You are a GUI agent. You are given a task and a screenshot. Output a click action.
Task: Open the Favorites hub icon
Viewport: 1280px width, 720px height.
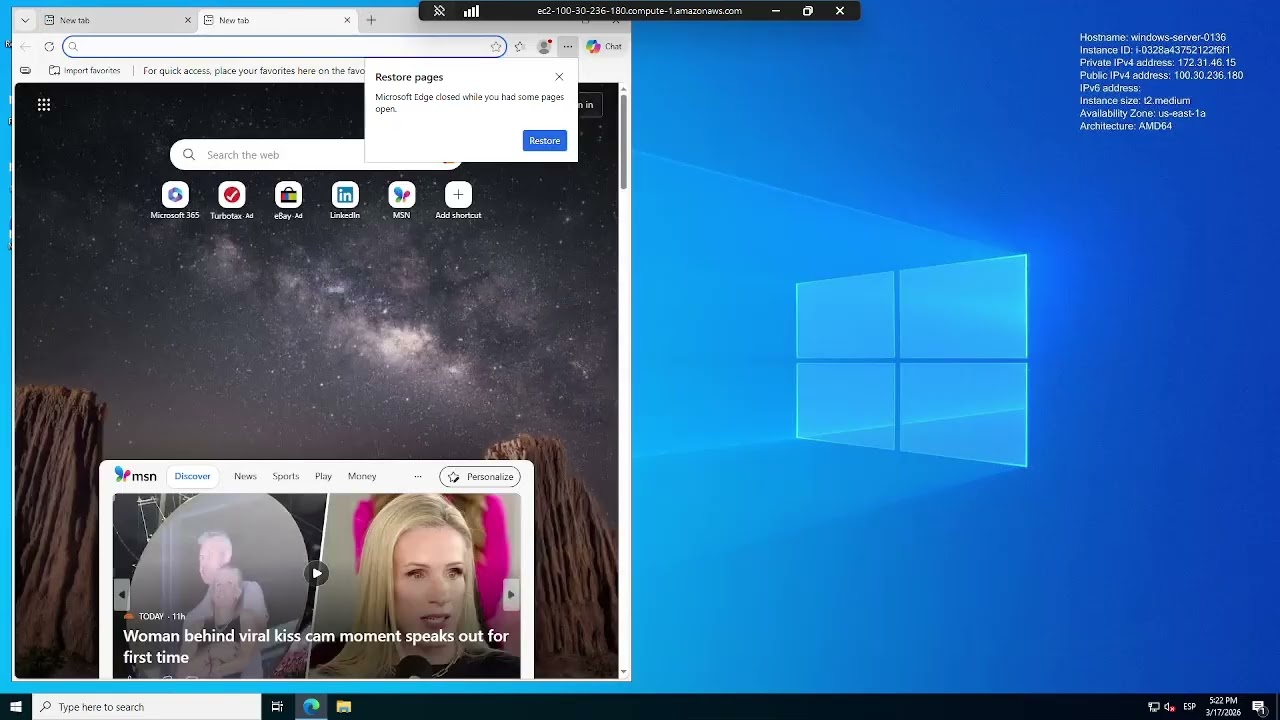[x=520, y=46]
